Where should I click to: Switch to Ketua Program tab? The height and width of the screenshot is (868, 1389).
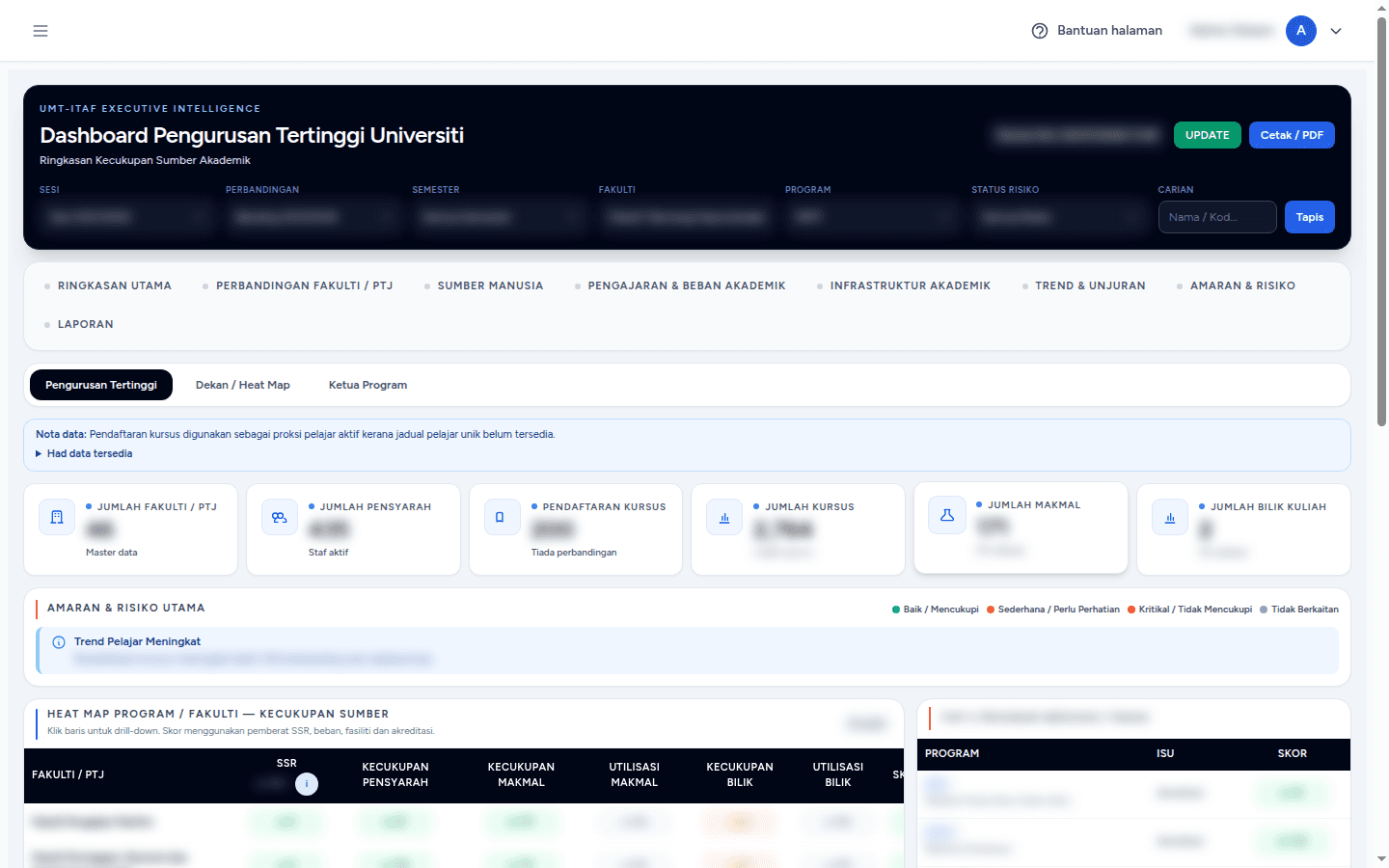click(368, 385)
